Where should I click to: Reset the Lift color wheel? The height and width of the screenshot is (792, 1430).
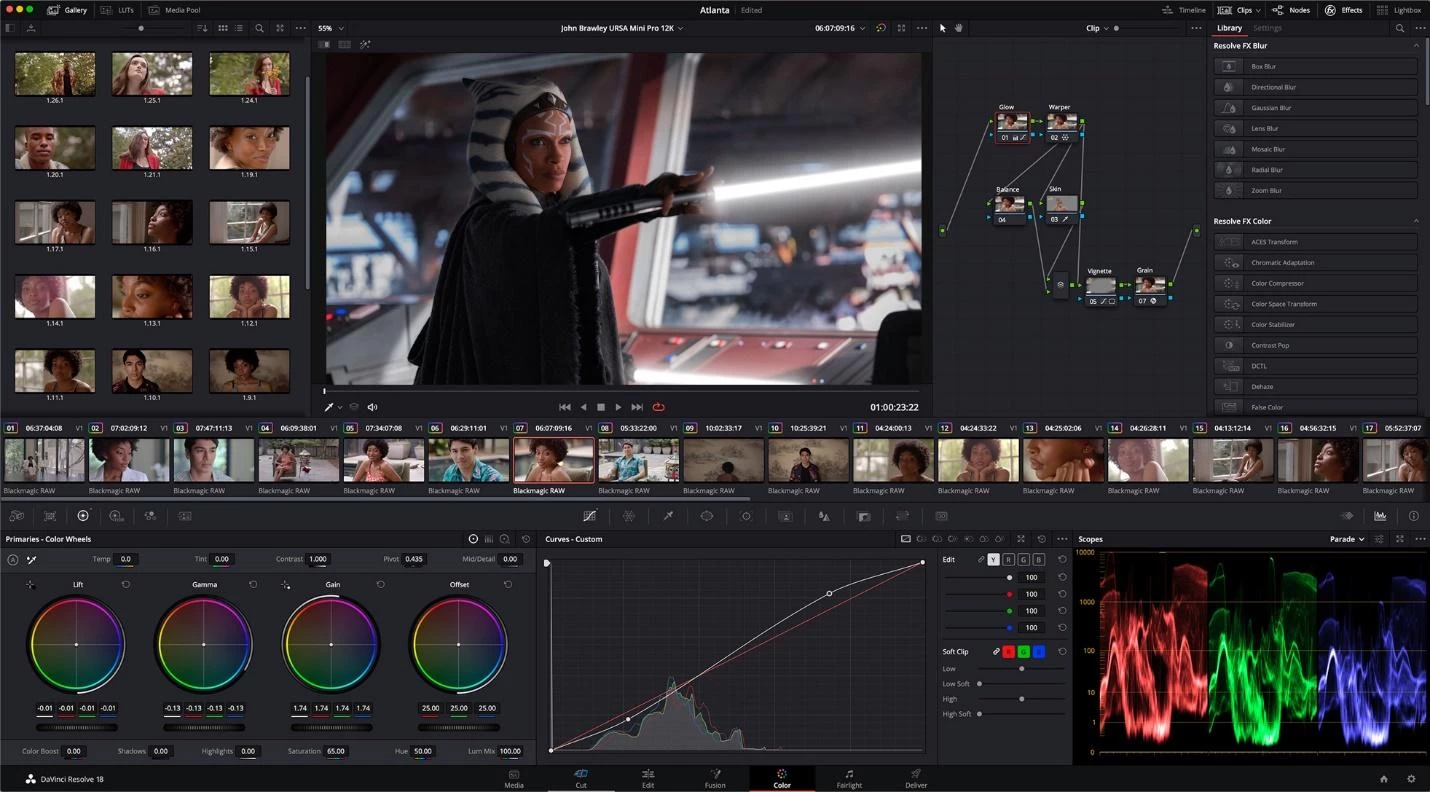(126, 584)
